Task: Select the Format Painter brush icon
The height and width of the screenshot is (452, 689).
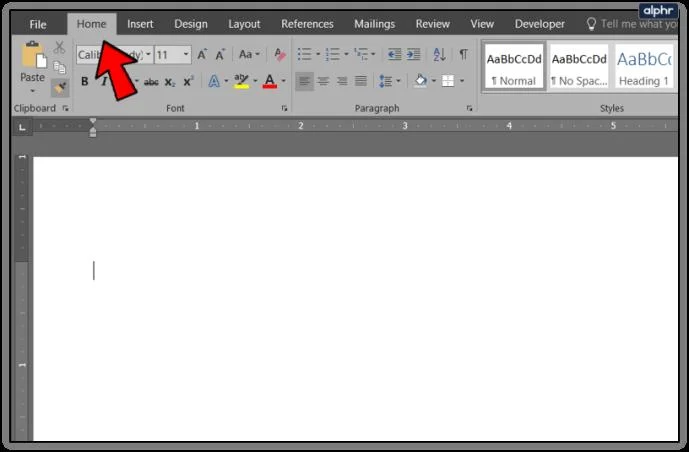Action: click(x=60, y=88)
